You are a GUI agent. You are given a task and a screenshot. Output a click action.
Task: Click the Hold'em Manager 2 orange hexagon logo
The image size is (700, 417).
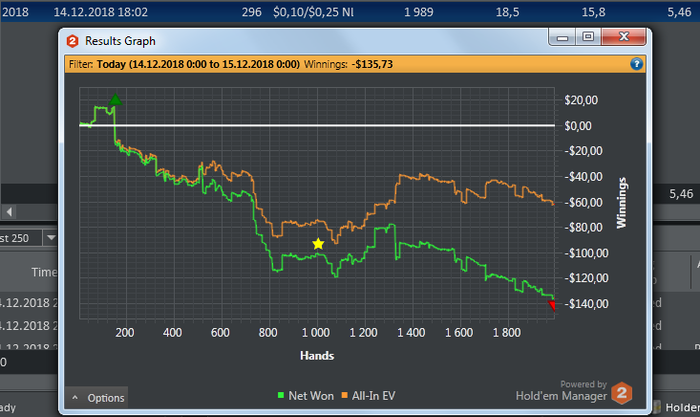pyautogui.click(x=621, y=393)
